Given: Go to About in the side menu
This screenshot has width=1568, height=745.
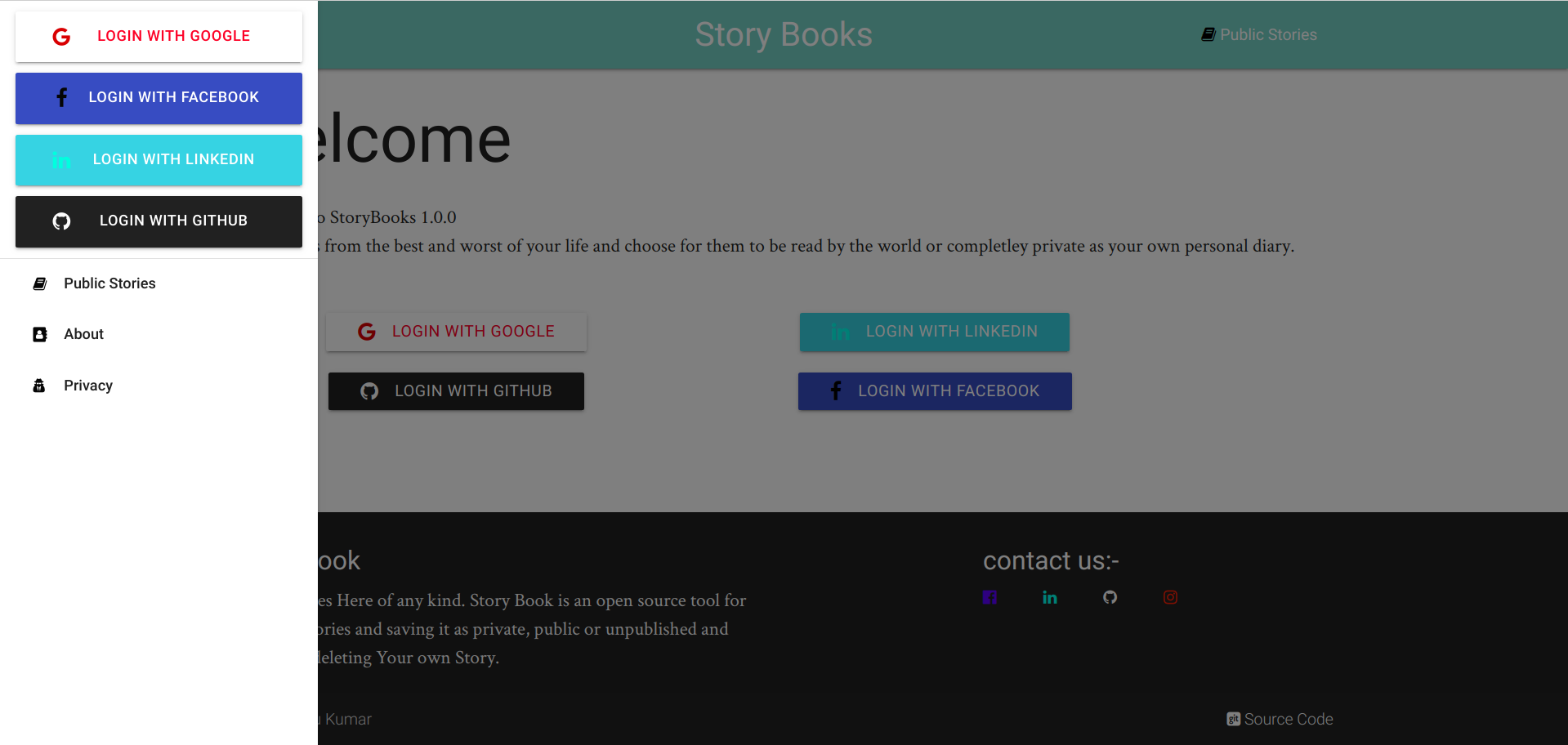Looking at the screenshot, I should (83, 334).
